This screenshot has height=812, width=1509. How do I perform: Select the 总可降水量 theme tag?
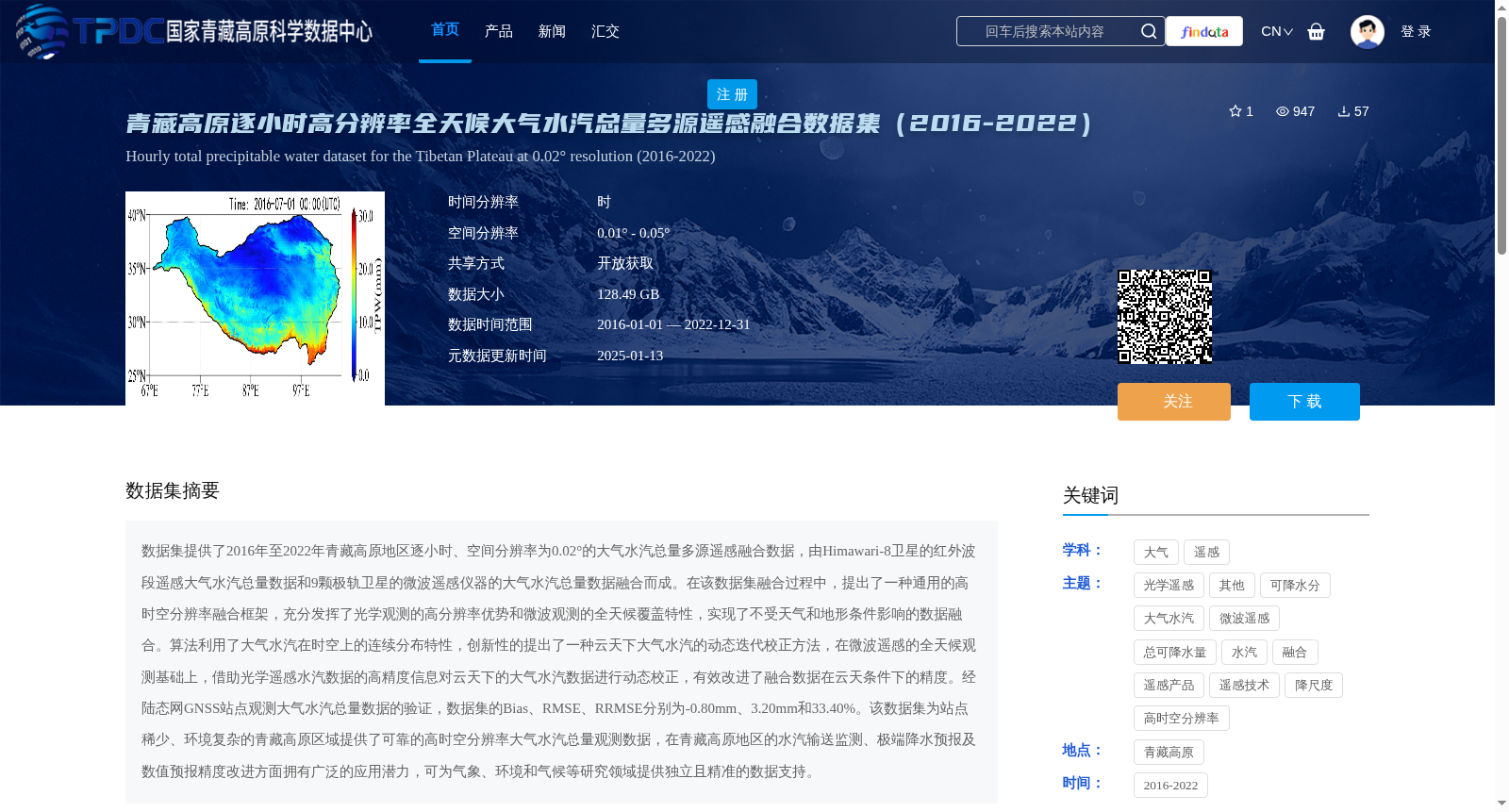click(x=1175, y=653)
